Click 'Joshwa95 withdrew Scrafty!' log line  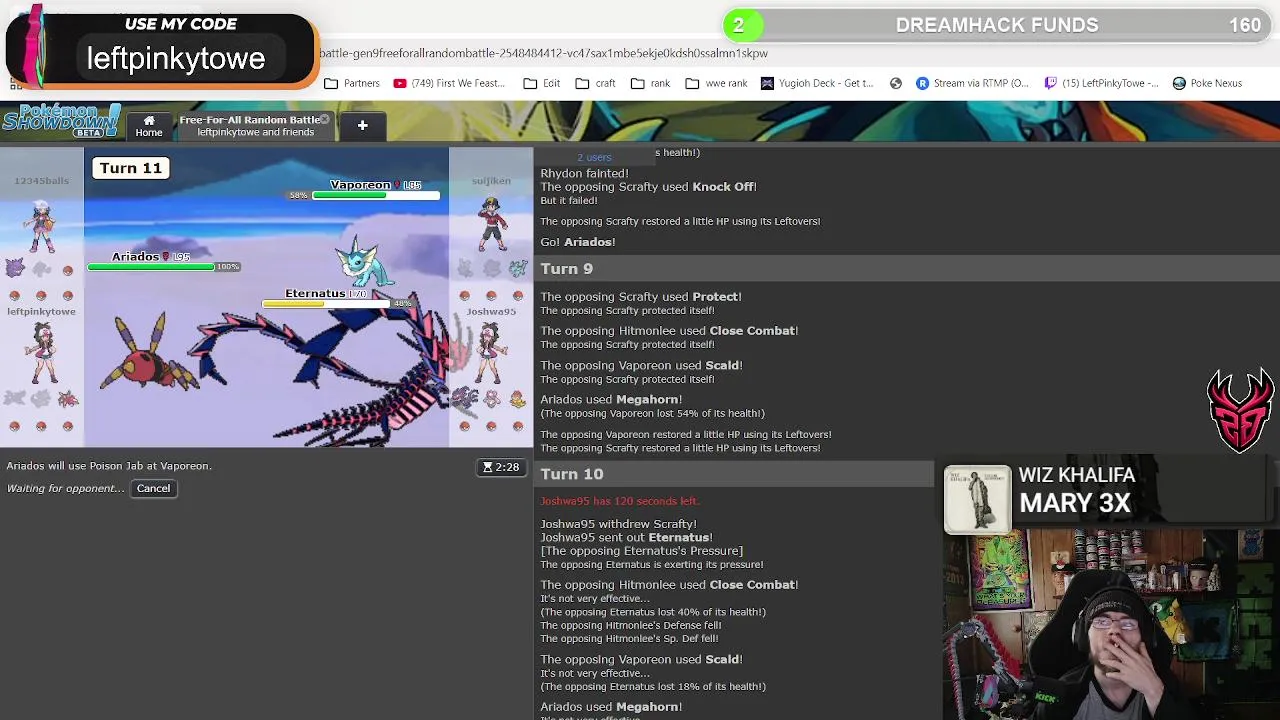(618, 524)
